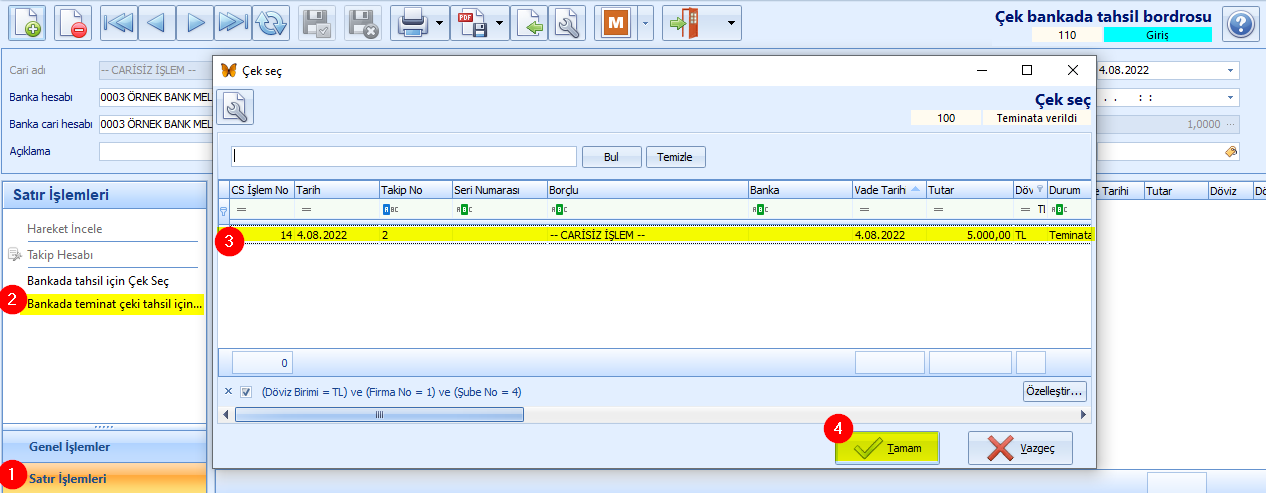Sort by the Seri Numarası column header
Viewport: 1266px width, 493px height.
[x=498, y=189]
